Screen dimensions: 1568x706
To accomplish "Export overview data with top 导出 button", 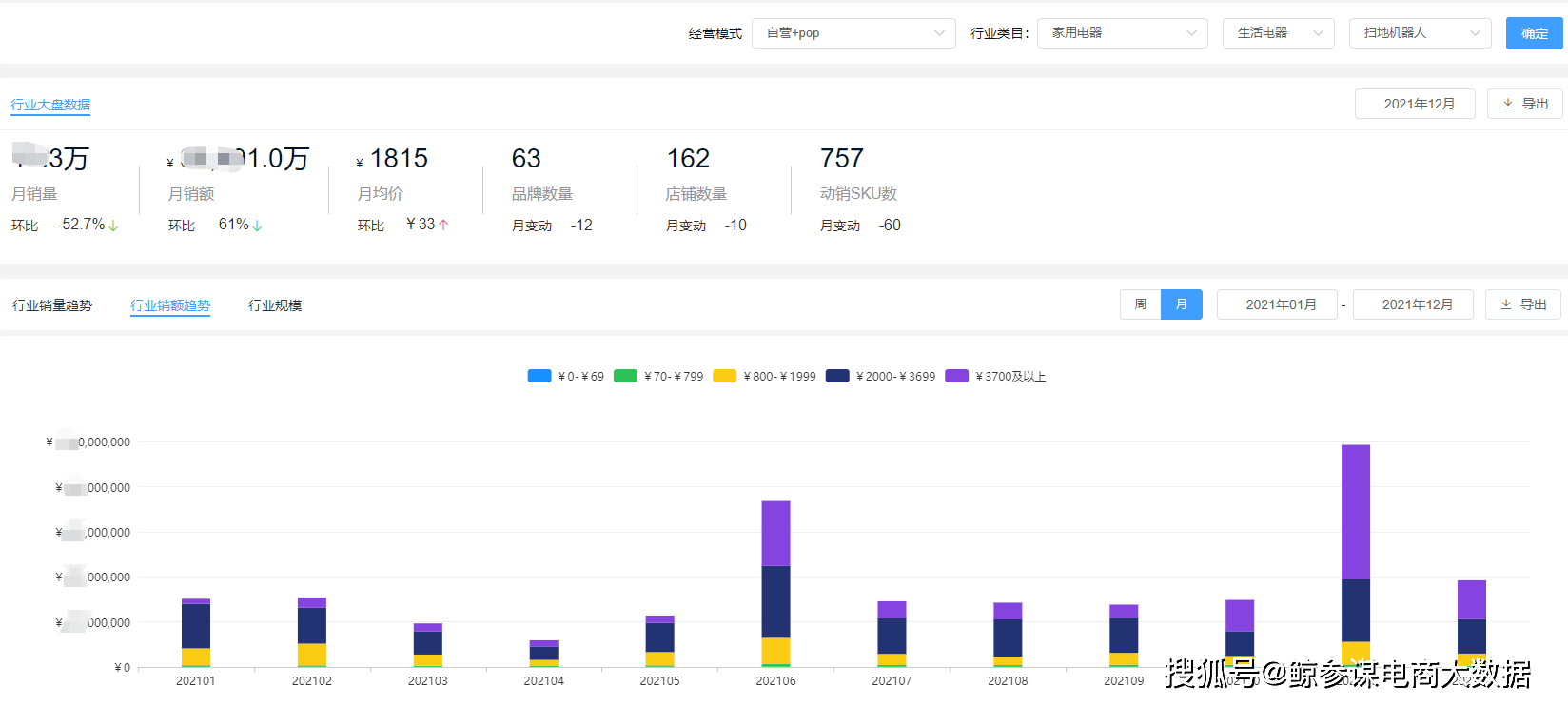I will (x=1524, y=104).
